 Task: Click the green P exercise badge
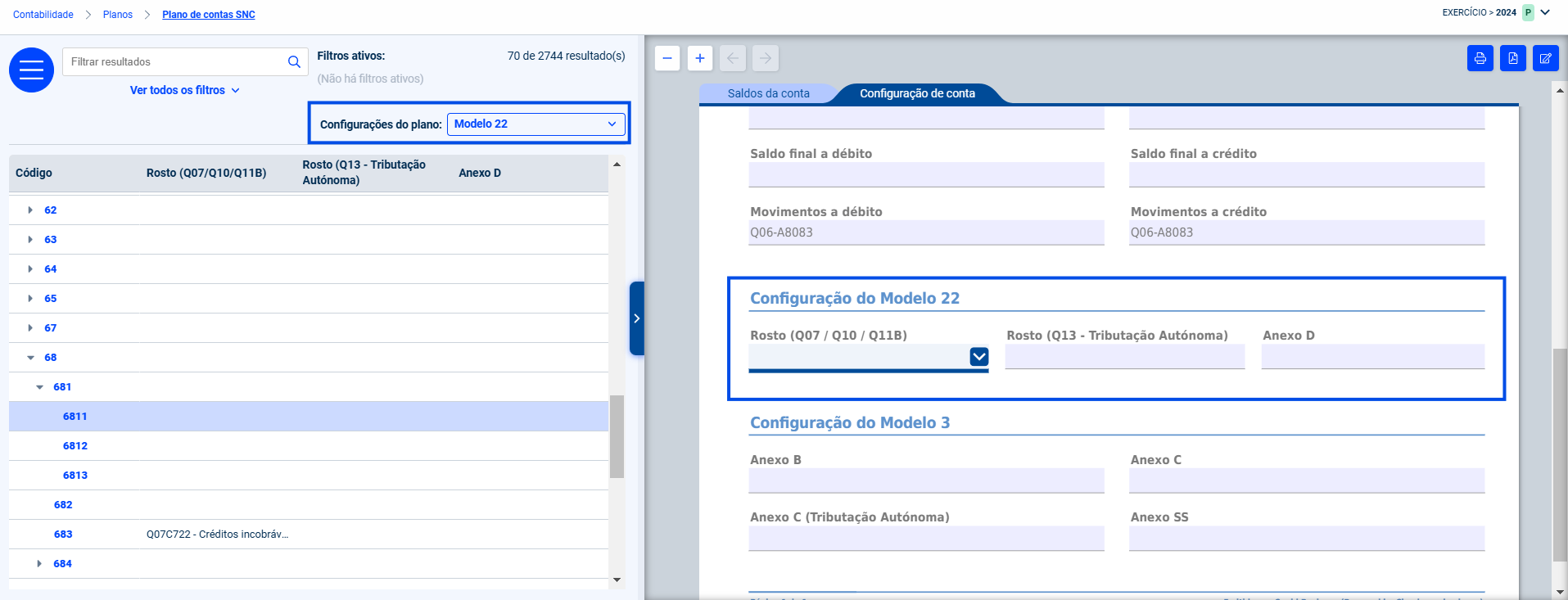pyautogui.click(x=1528, y=13)
